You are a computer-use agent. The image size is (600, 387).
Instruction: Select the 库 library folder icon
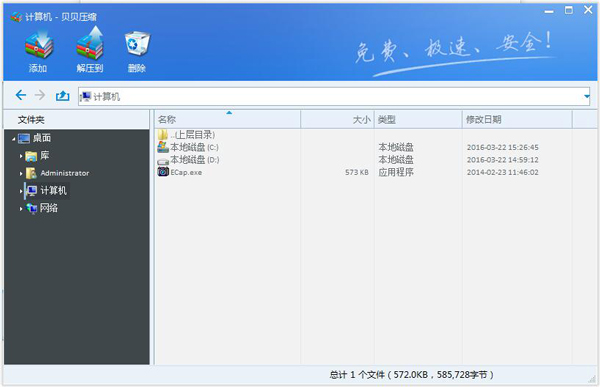(x=31, y=156)
